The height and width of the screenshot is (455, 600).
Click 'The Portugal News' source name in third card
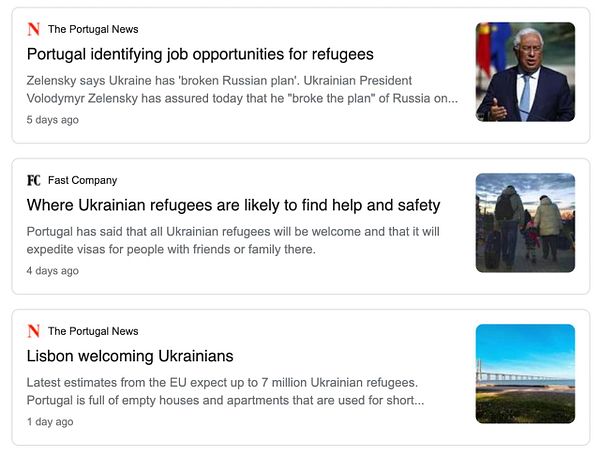pyautogui.click(x=93, y=331)
